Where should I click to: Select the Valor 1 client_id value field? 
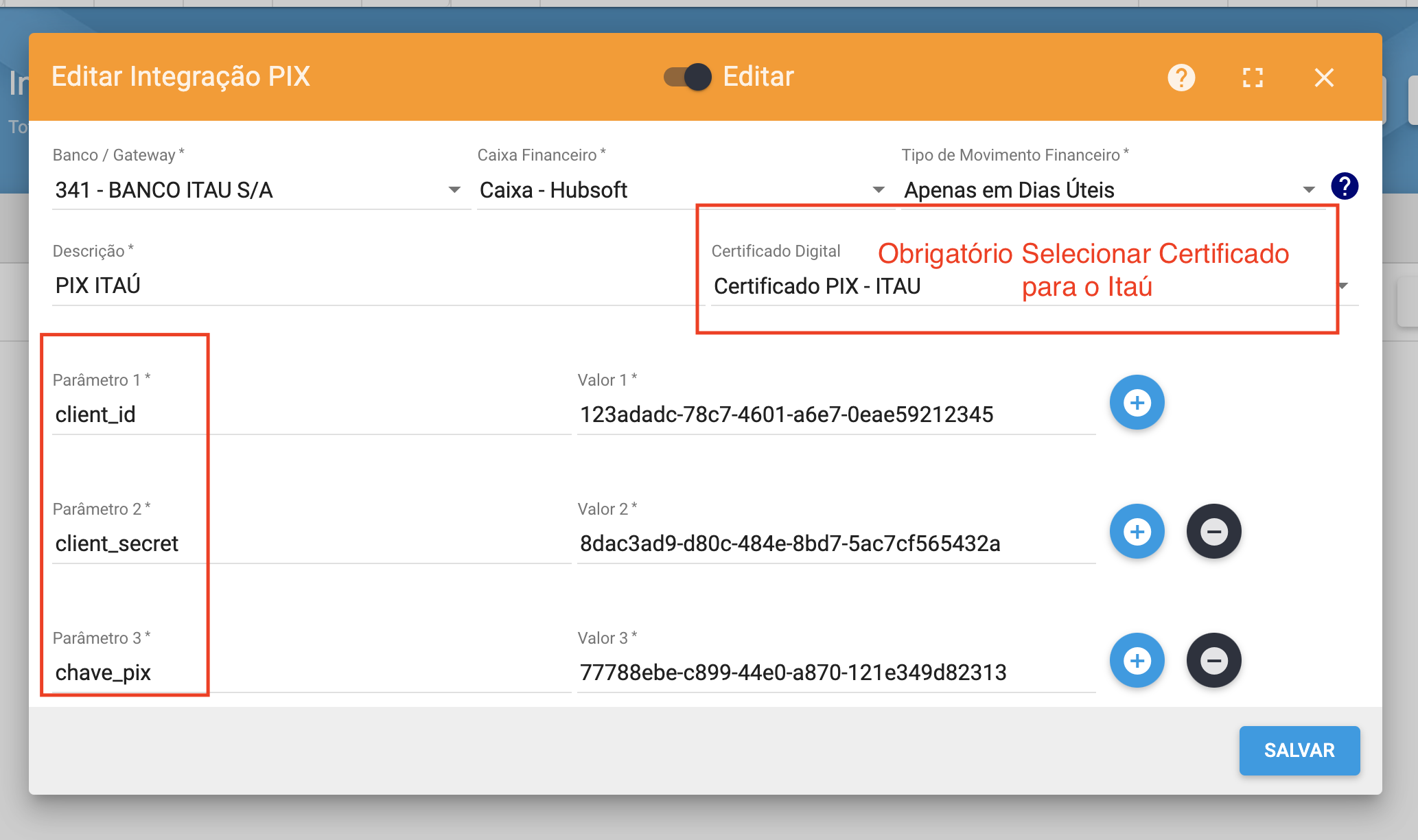(789, 414)
